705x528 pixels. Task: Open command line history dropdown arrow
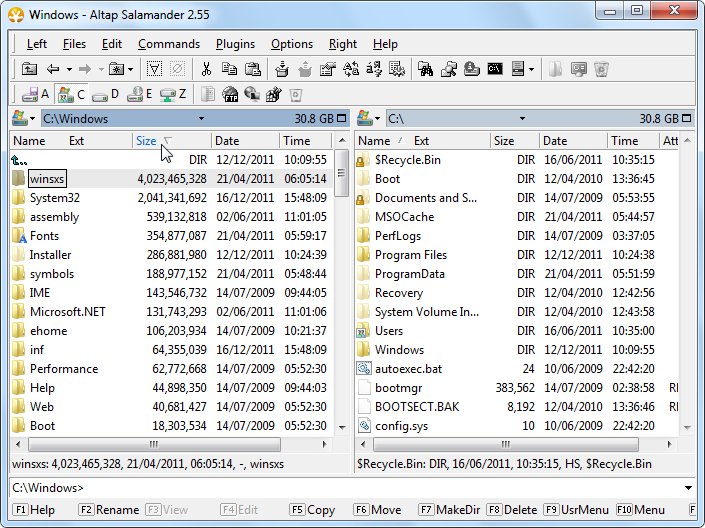(x=688, y=488)
